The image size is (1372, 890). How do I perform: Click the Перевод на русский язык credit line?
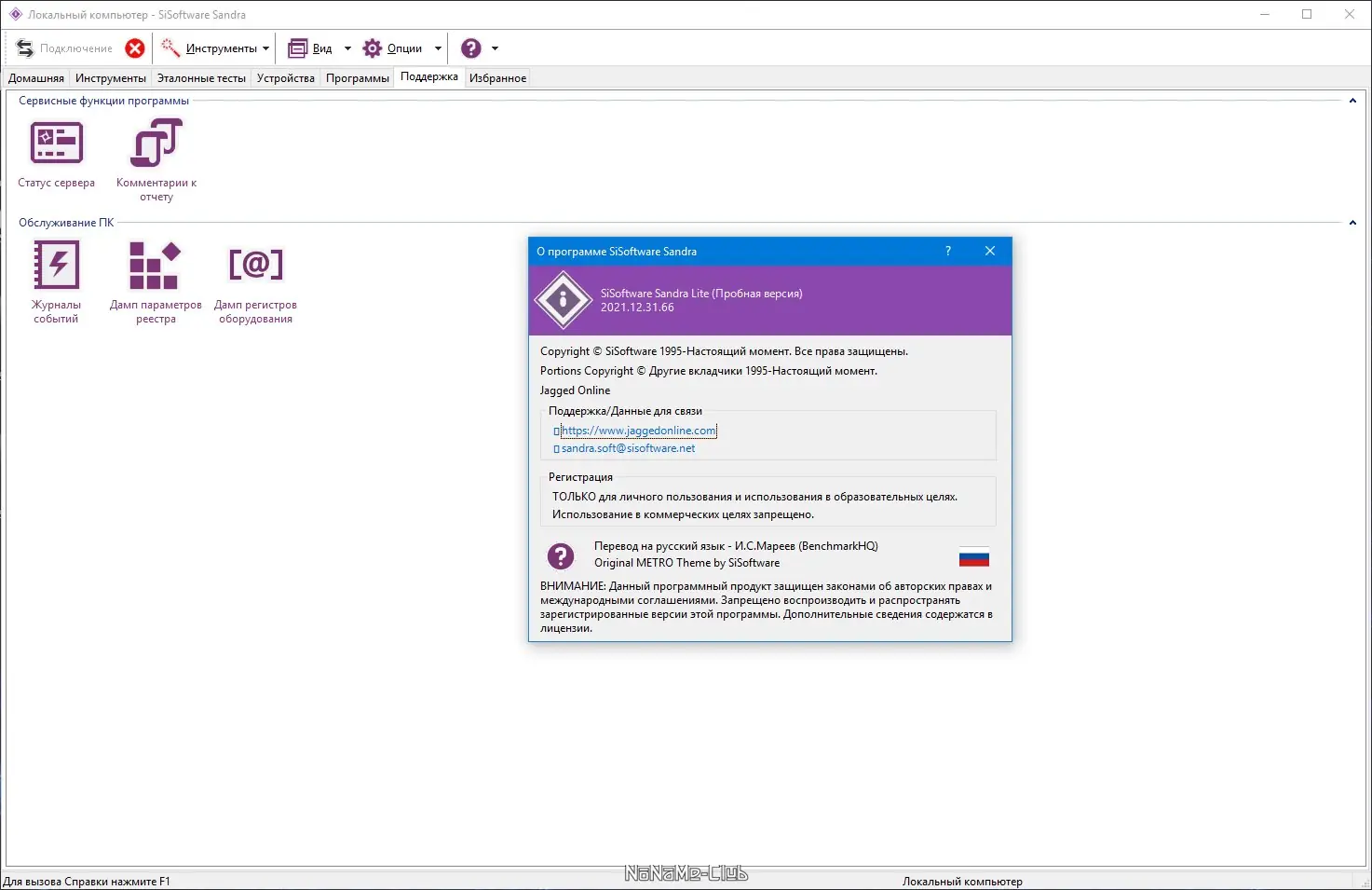coord(736,546)
